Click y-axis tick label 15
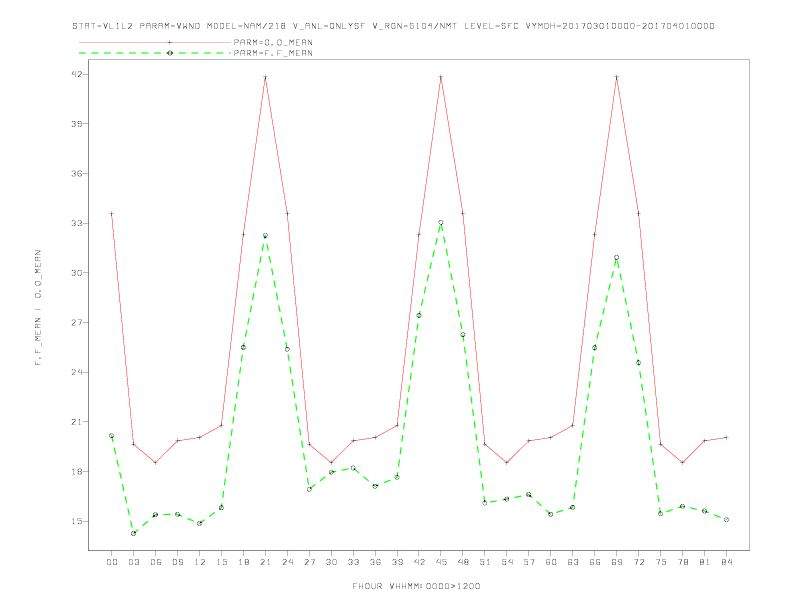This screenshot has height=612, width=792. click(76, 521)
